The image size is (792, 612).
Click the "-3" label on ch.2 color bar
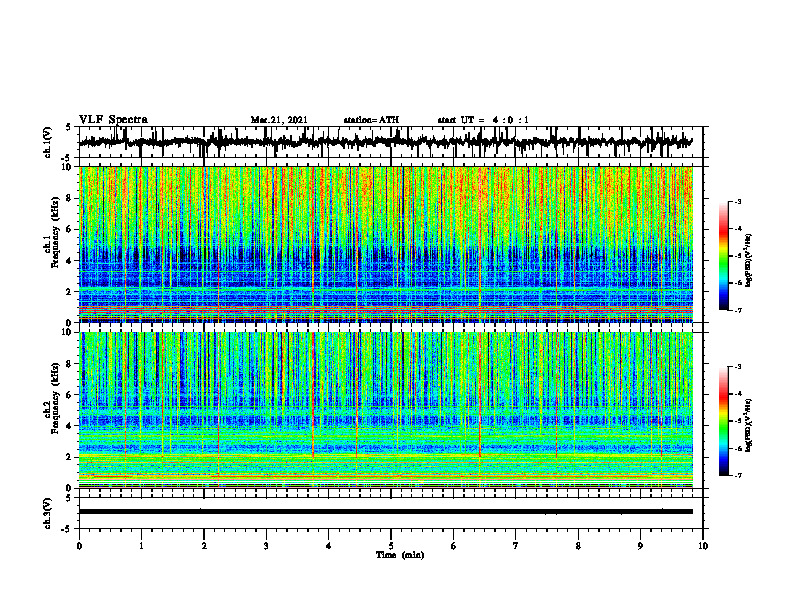[738, 367]
